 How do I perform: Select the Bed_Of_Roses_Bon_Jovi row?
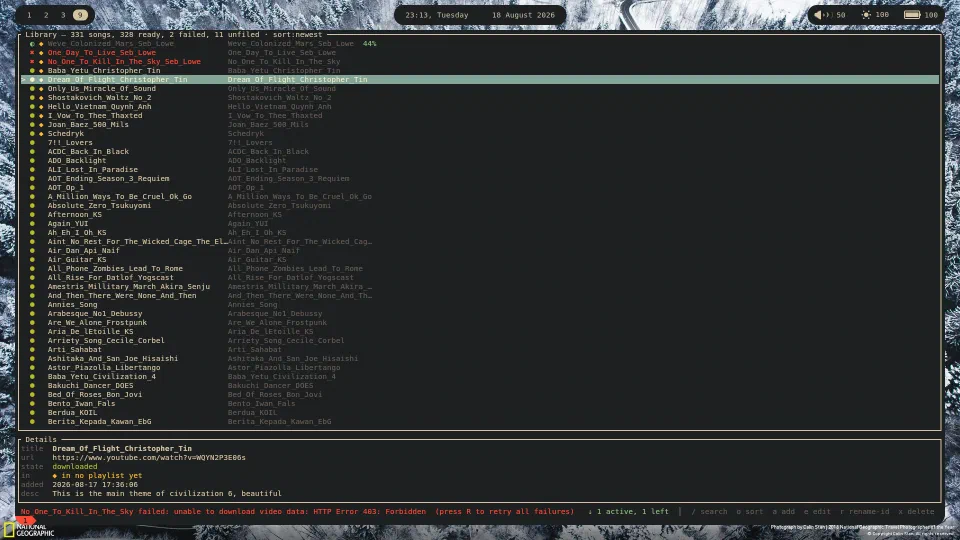[x=480, y=395]
